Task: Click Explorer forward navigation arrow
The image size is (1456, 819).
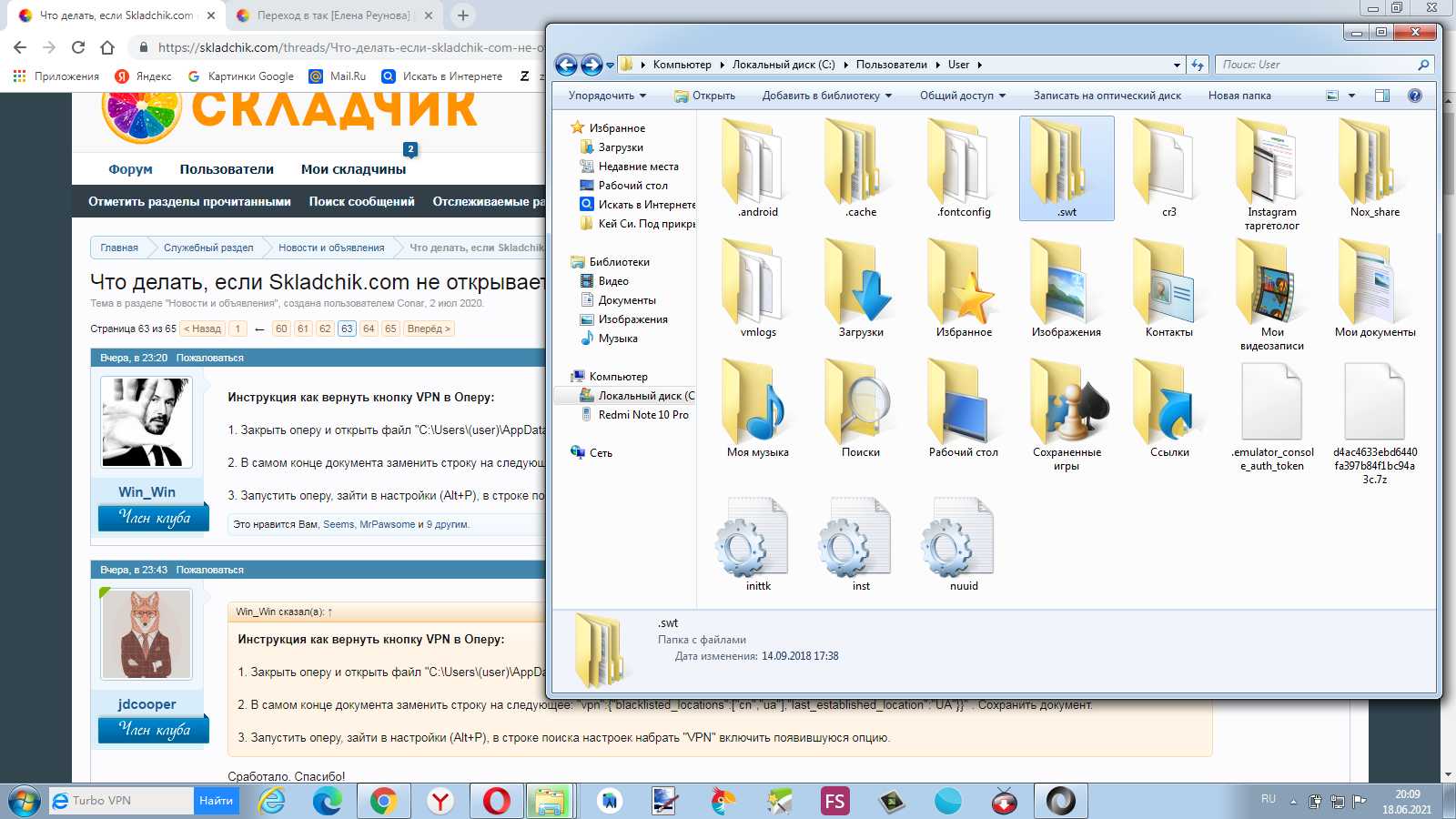Action: pos(591,65)
